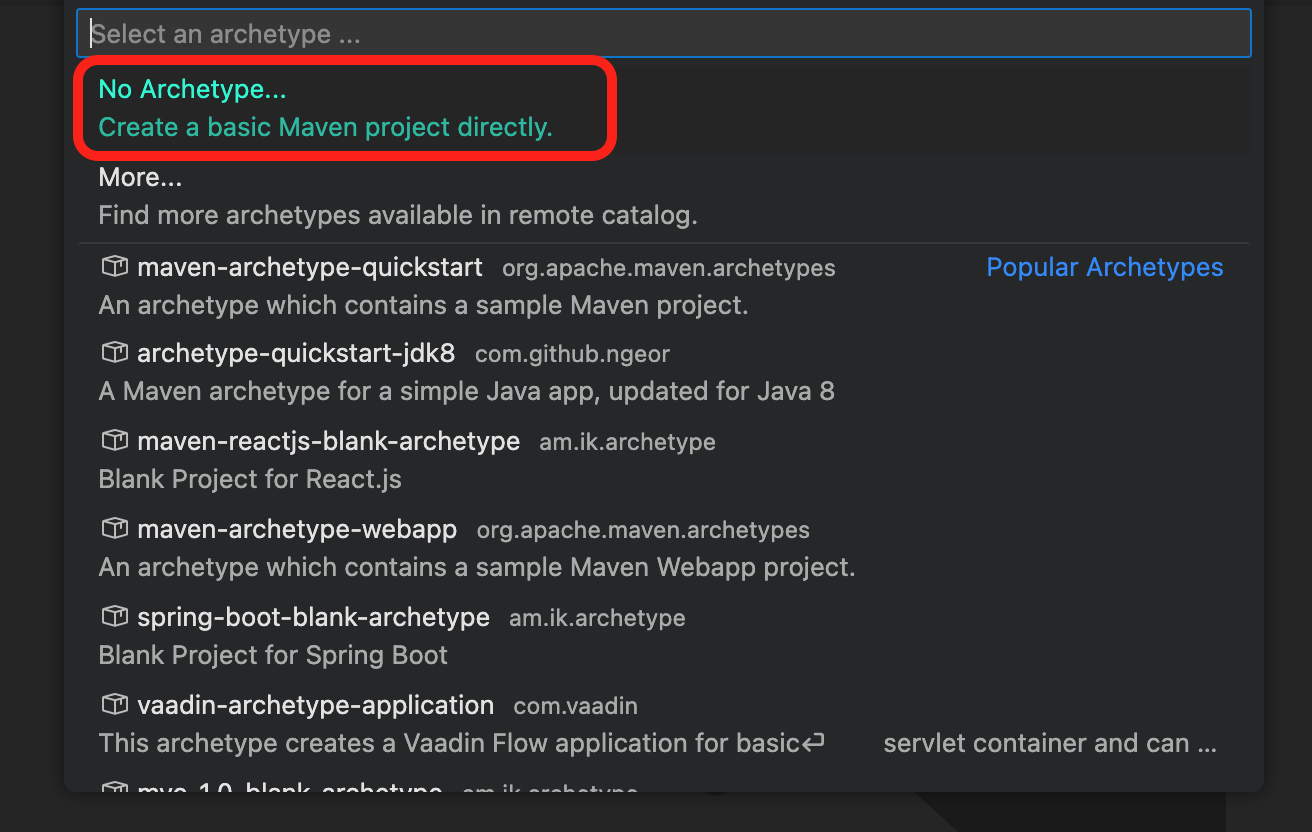Select the vaadin-archetype-application entry

click(316, 704)
